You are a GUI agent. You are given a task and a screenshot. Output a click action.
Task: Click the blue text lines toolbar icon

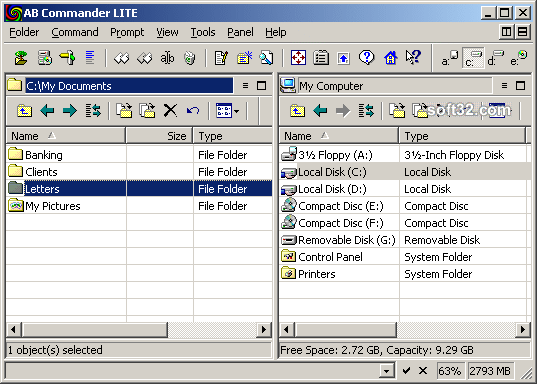[90, 58]
